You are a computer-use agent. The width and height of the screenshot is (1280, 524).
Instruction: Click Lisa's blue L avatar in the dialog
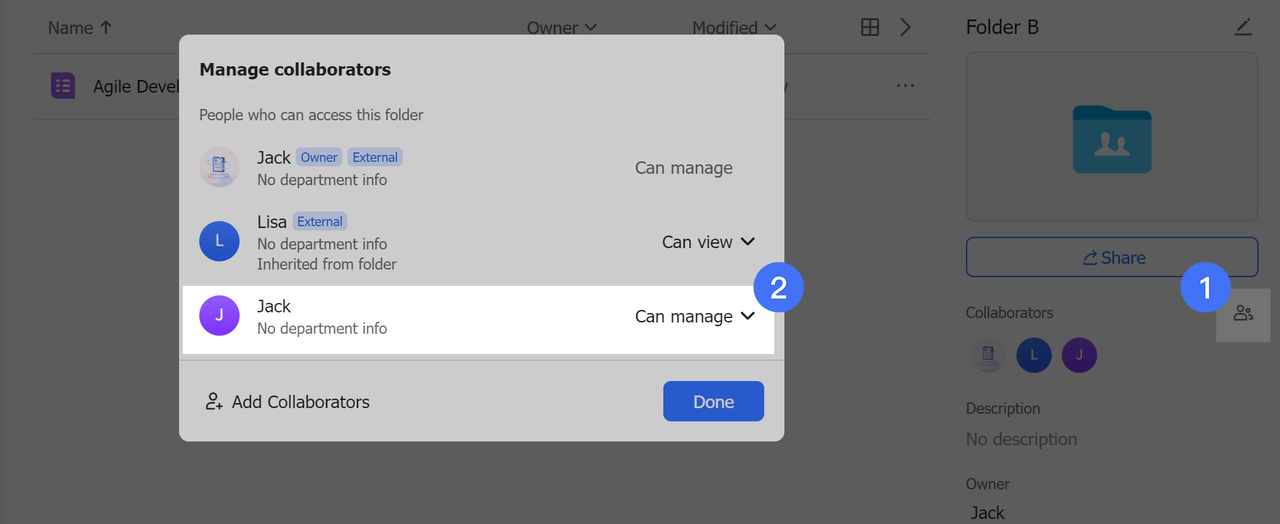point(219,241)
